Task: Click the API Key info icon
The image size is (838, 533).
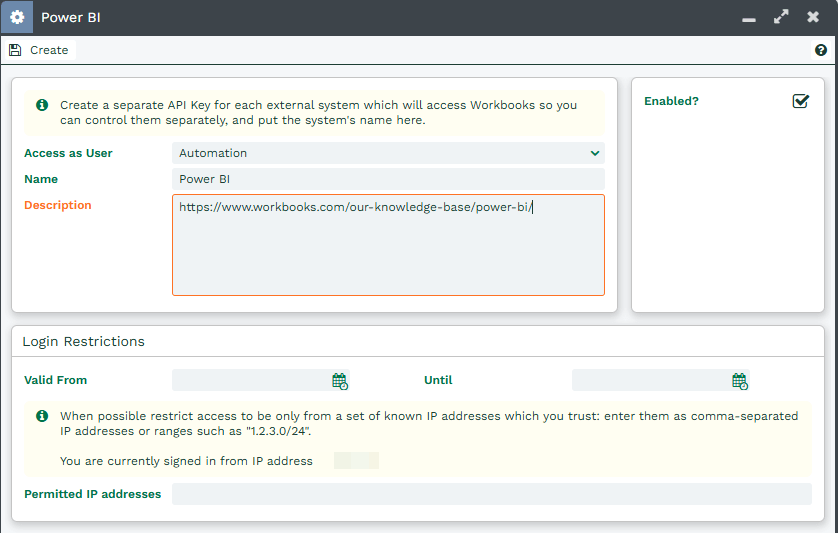Action: [x=42, y=105]
